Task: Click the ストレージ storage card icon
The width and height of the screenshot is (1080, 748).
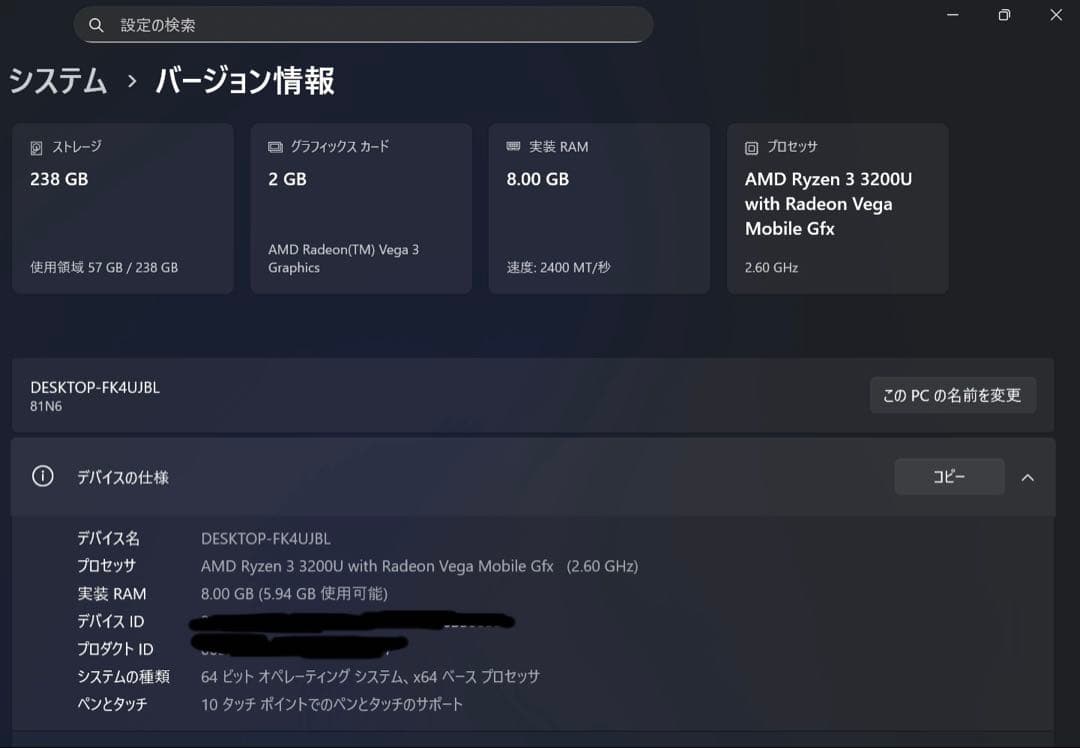Action: (x=37, y=146)
